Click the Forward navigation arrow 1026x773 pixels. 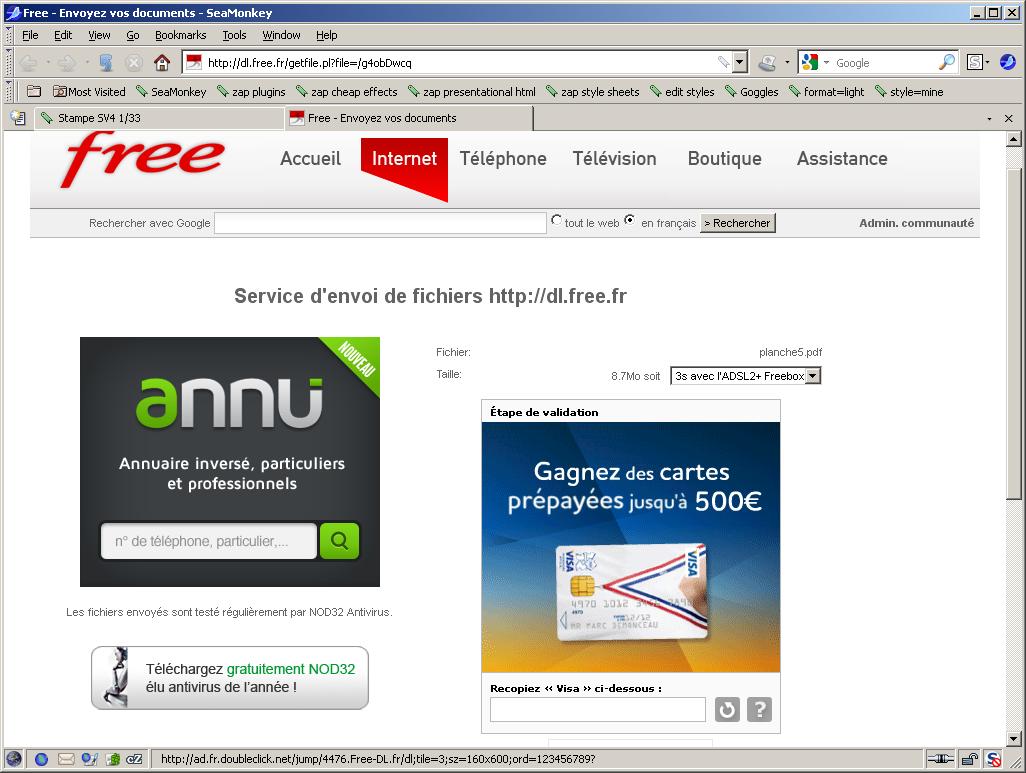pyautogui.click(x=66, y=63)
